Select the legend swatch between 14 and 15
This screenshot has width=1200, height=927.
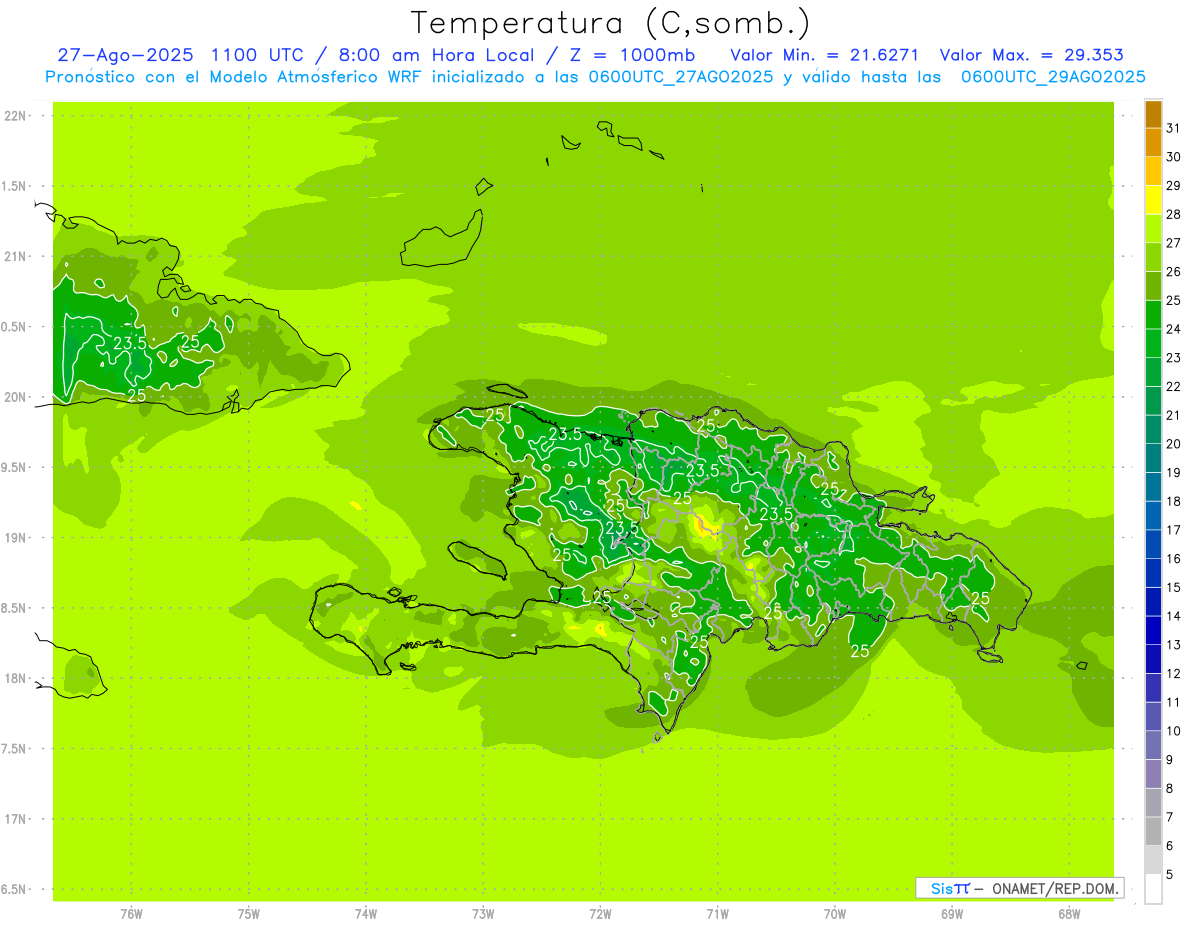coord(1153,601)
